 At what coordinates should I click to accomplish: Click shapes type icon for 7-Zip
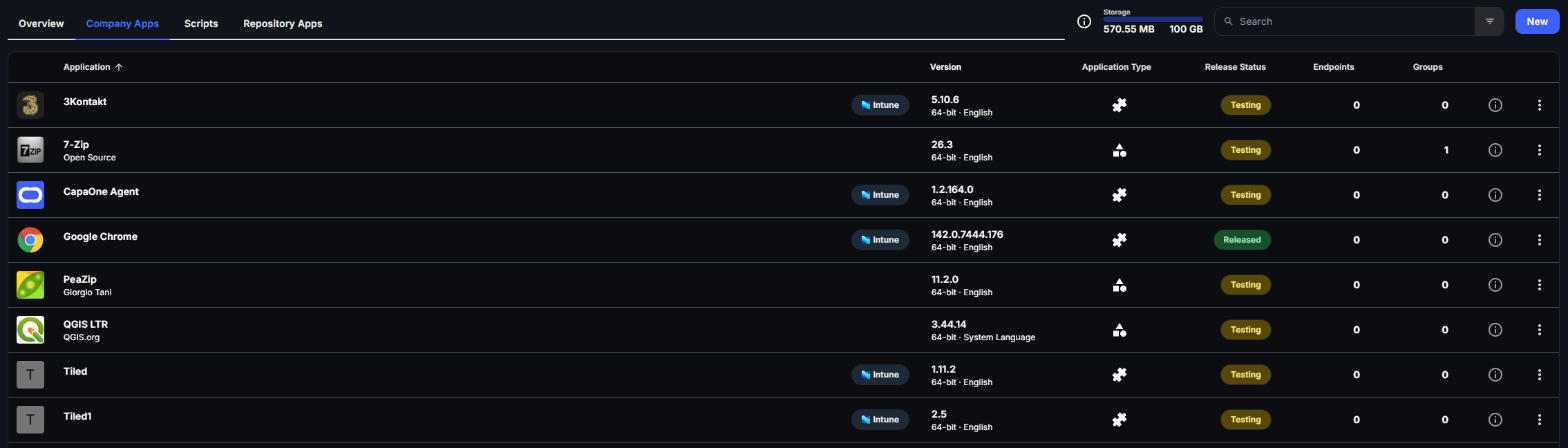[1120, 150]
